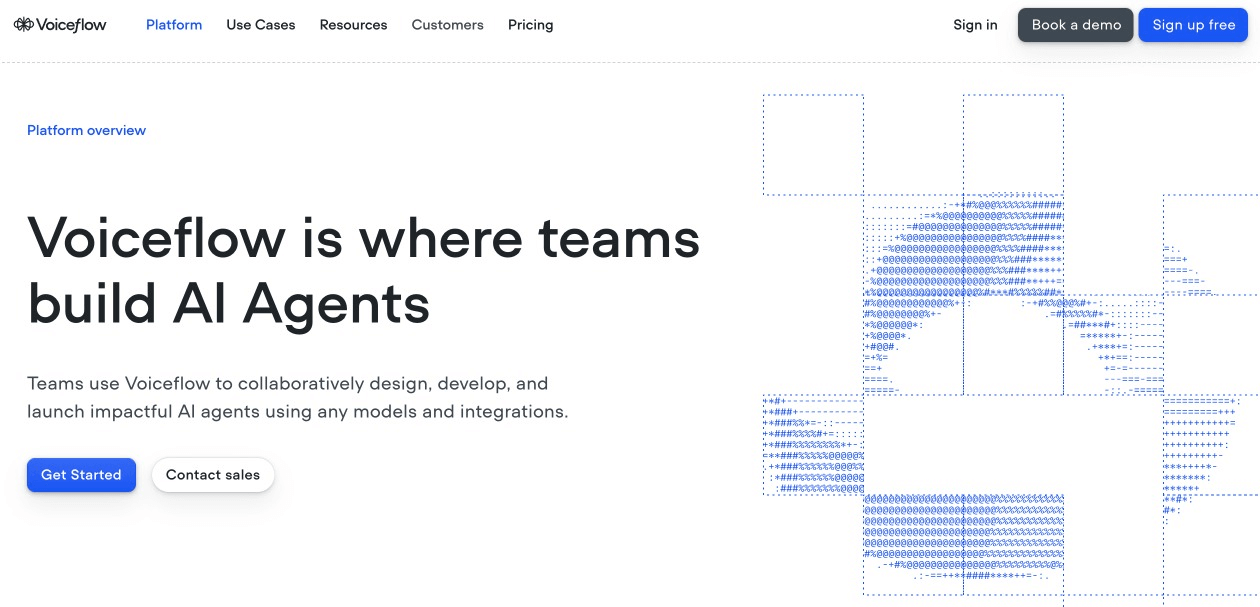Open the Use Cases dropdown

pos(260,24)
